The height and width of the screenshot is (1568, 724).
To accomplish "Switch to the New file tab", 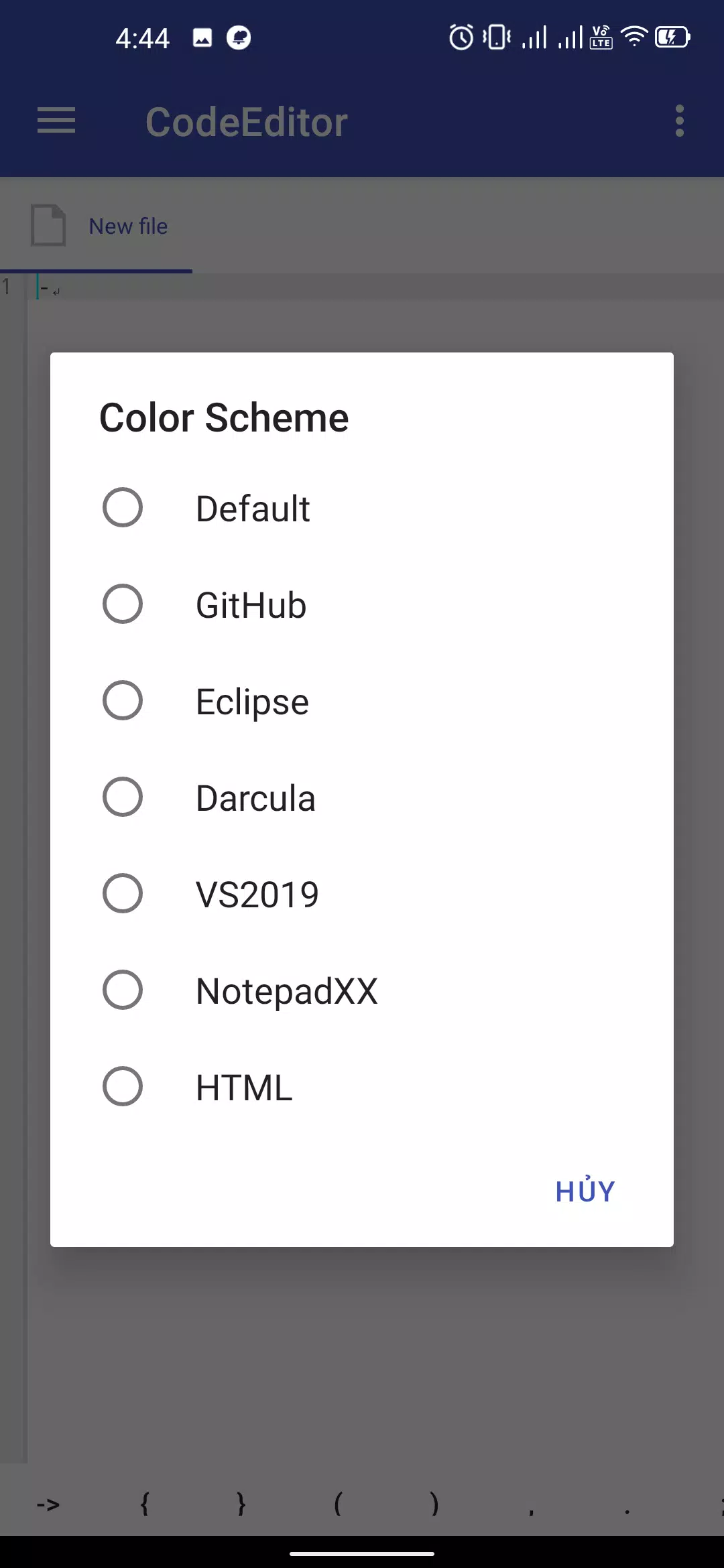I will tap(97, 226).
